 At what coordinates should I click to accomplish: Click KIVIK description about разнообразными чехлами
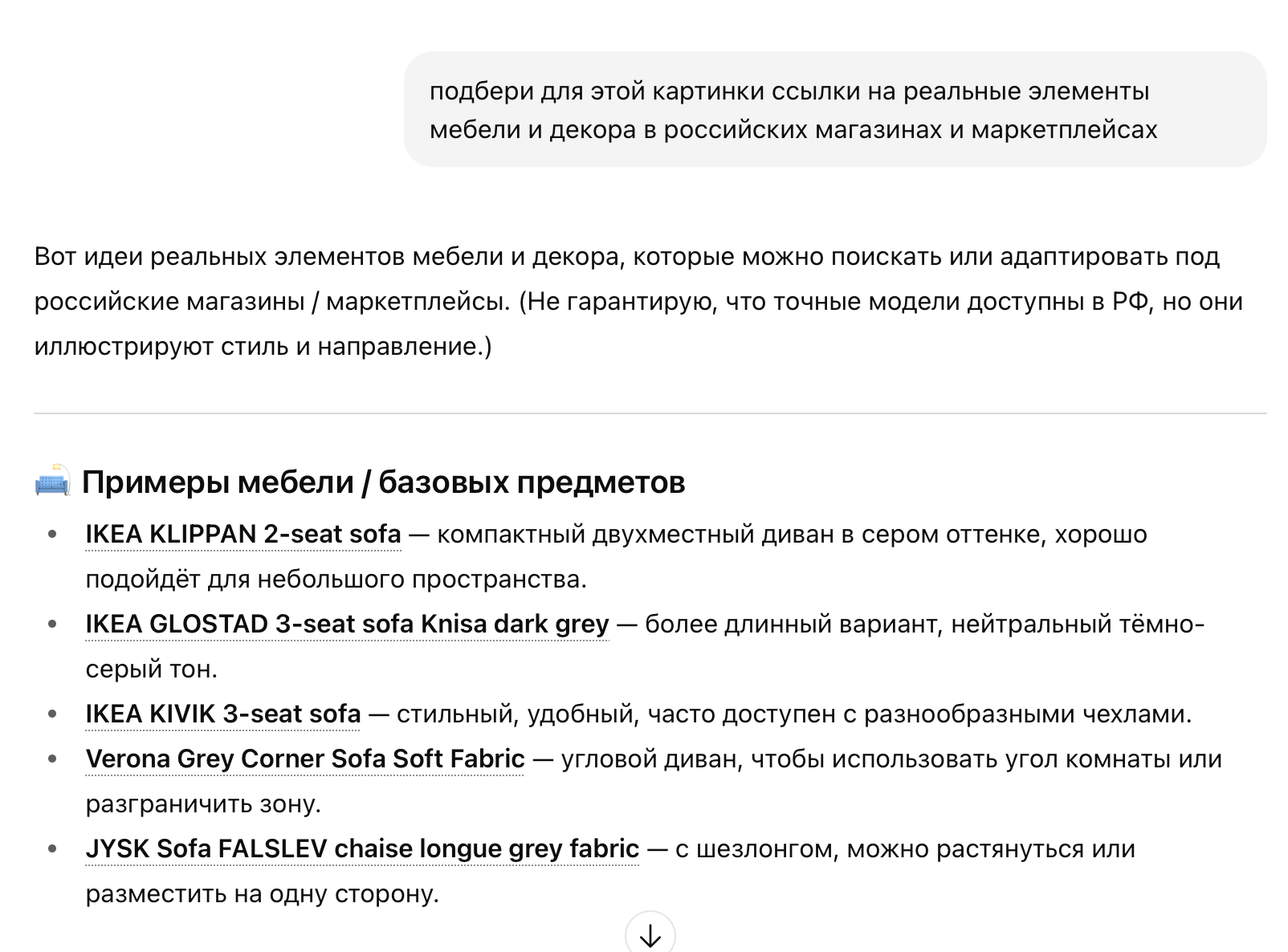point(793,714)
